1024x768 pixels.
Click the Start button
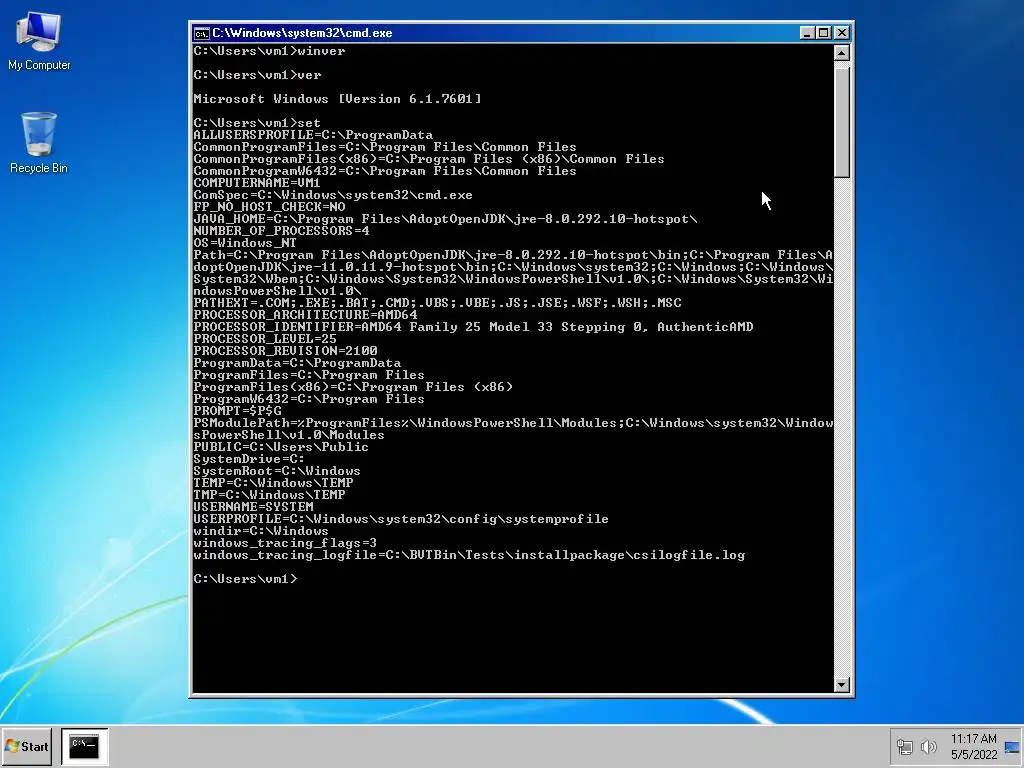click(x=27, y=746)
